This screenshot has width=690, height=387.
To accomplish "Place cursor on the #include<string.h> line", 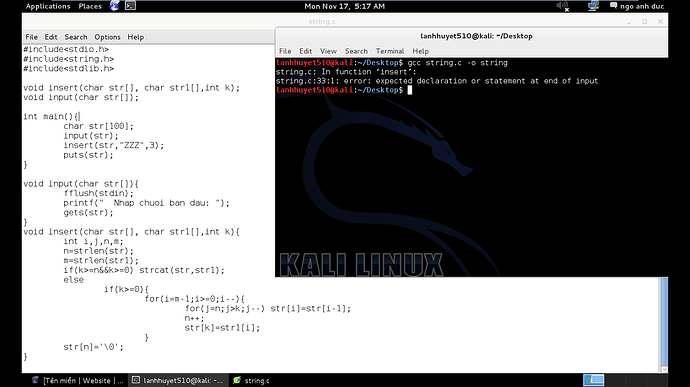I will click(69, 59).
